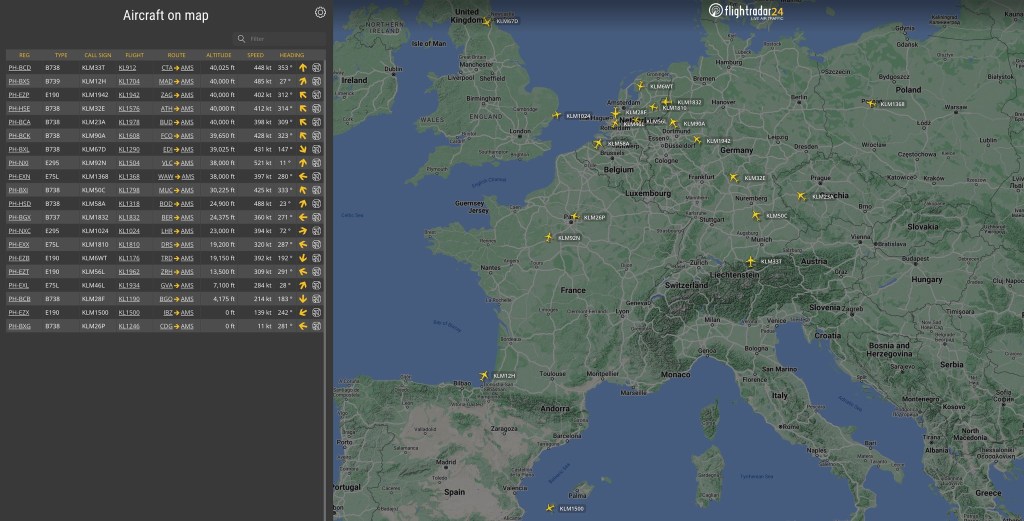Click the Flightradar24 logo
This screenshot has width=1024, height=521.
pos(745,11)
